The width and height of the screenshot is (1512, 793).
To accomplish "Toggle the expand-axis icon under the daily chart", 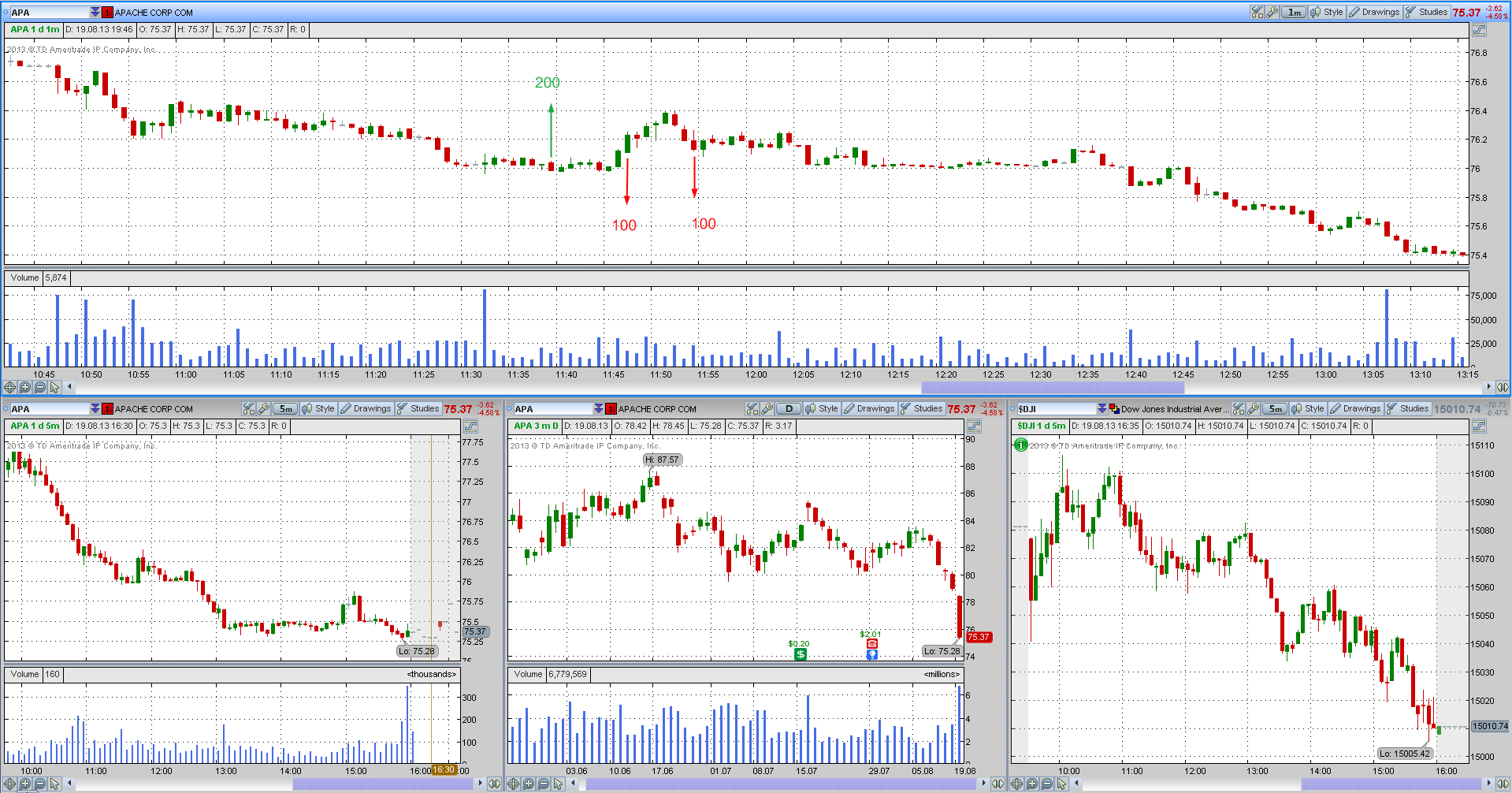I will click(997, 784).
